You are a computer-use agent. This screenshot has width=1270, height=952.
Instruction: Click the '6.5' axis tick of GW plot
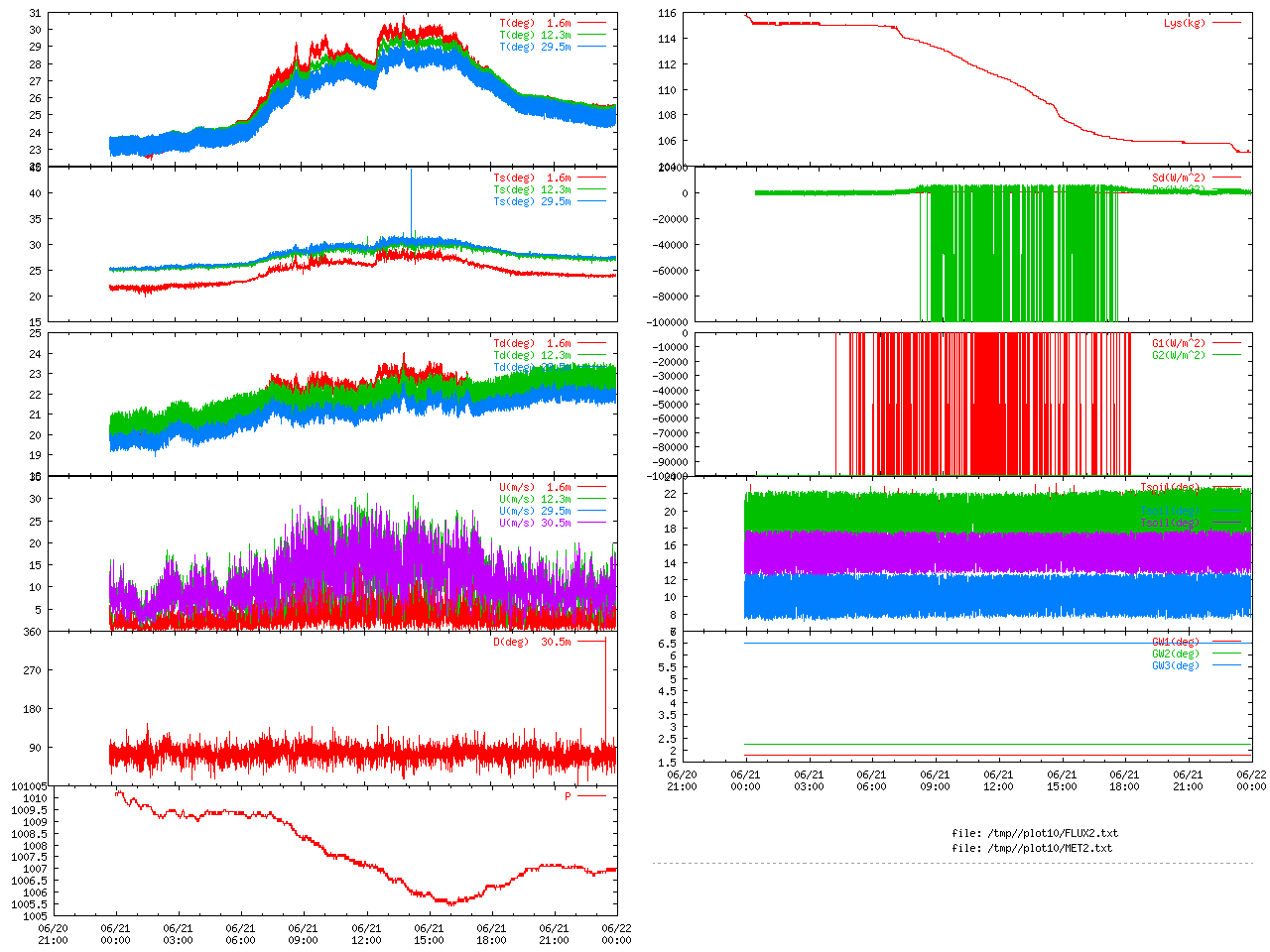(667, 644)
